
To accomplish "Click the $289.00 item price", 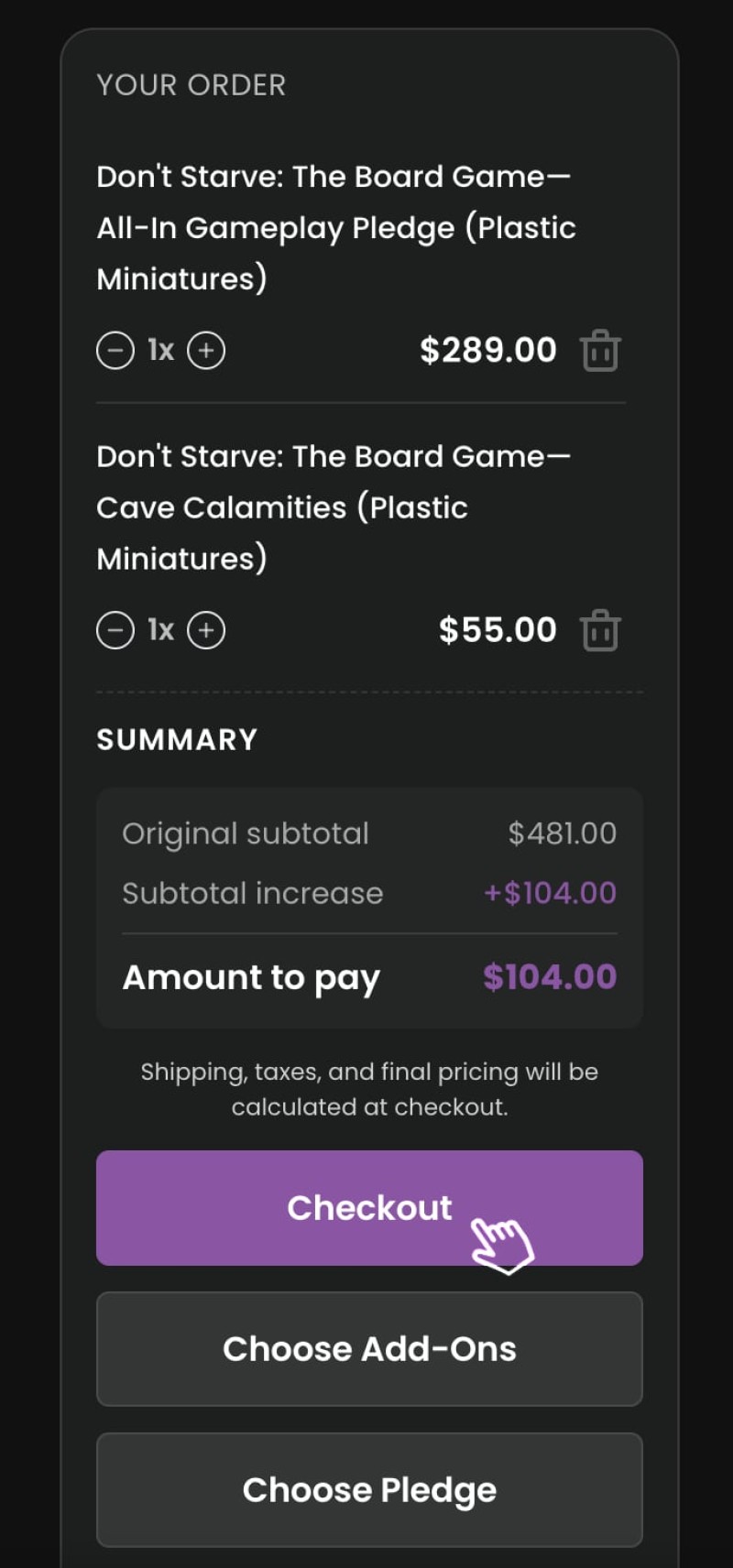I will pos(488,350).
